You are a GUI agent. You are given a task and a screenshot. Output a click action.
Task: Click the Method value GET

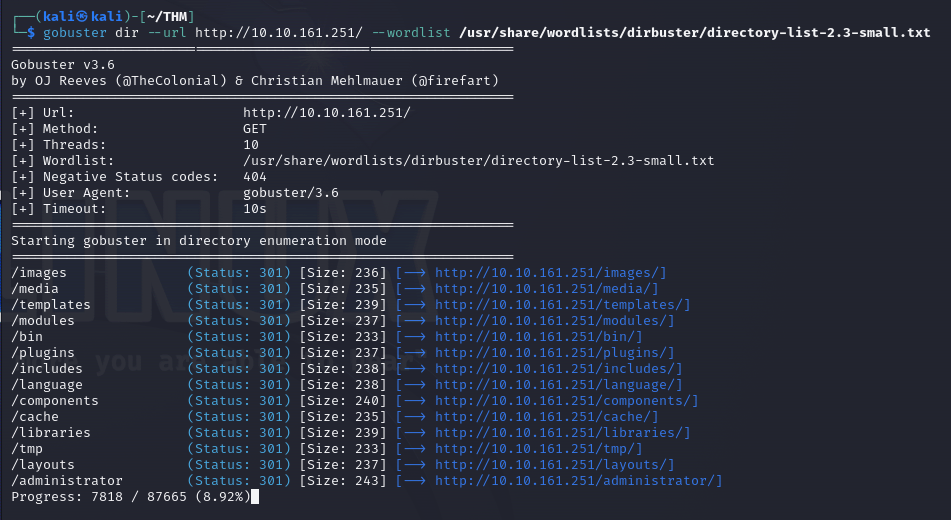[255, 129]
